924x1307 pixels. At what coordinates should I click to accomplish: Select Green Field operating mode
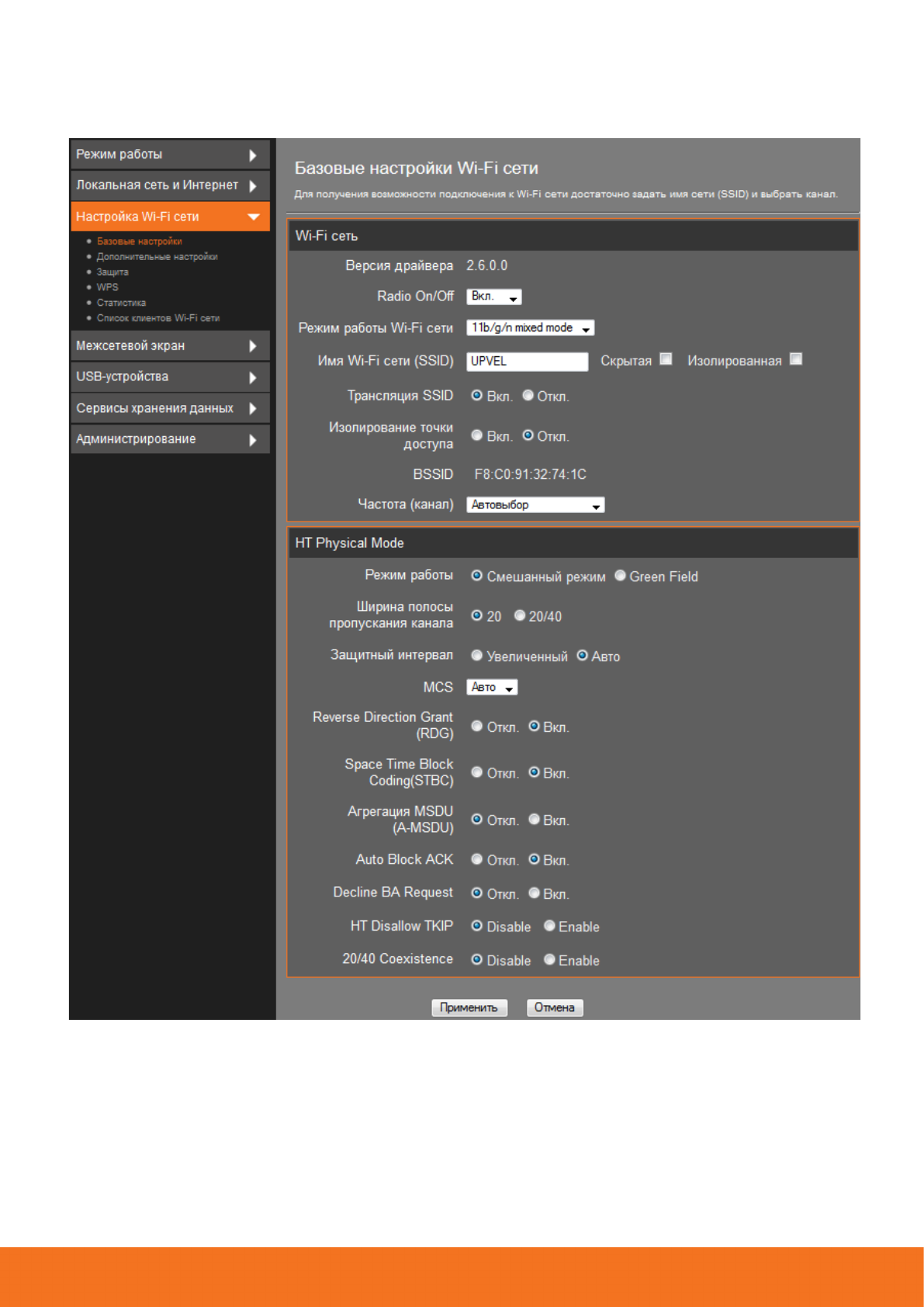pyautogui.click(x=621, y=576)
